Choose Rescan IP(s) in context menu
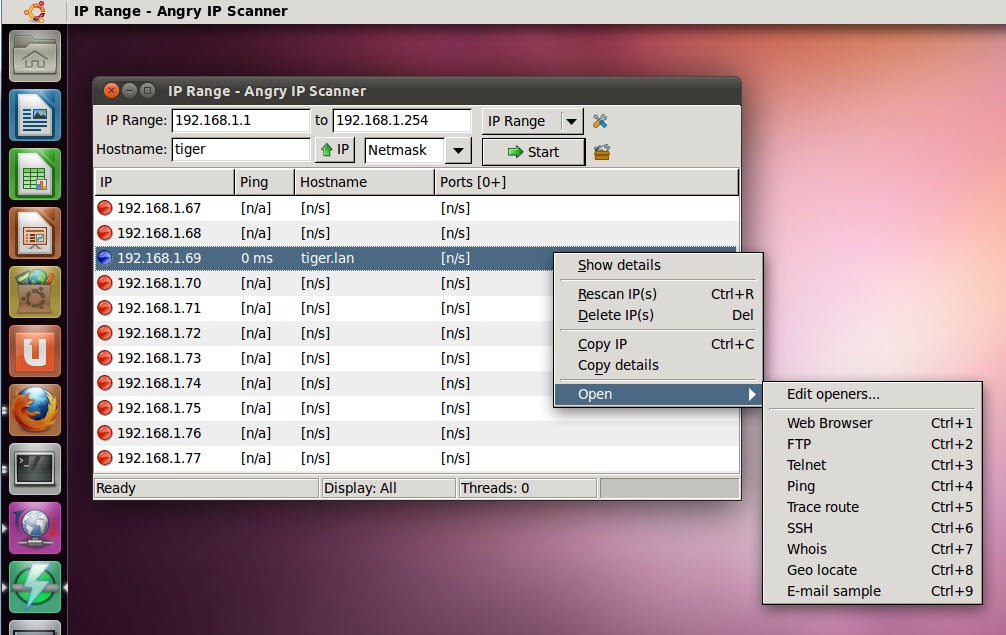Viewport: 1006px width, 635px height. click(659, 294)
